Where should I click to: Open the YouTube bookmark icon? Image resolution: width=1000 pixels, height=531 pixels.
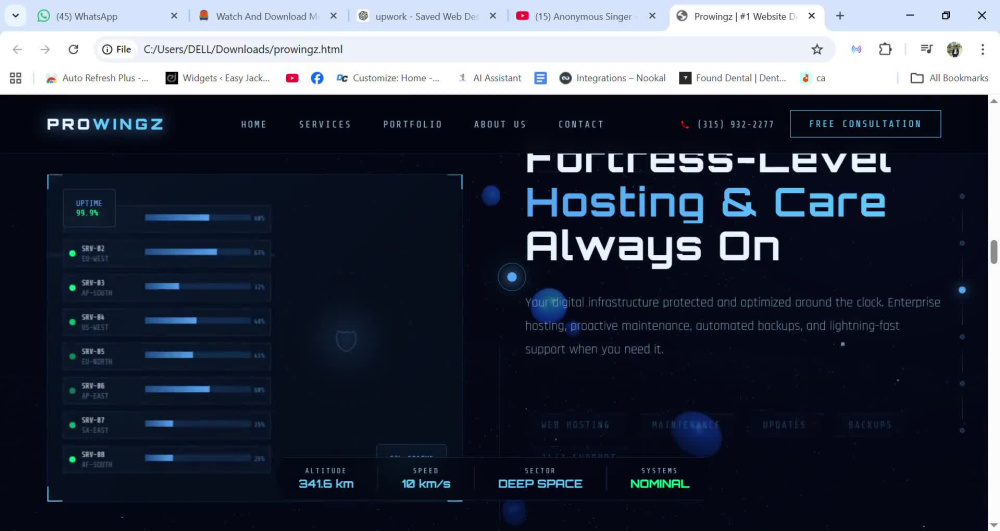point(292,78)
